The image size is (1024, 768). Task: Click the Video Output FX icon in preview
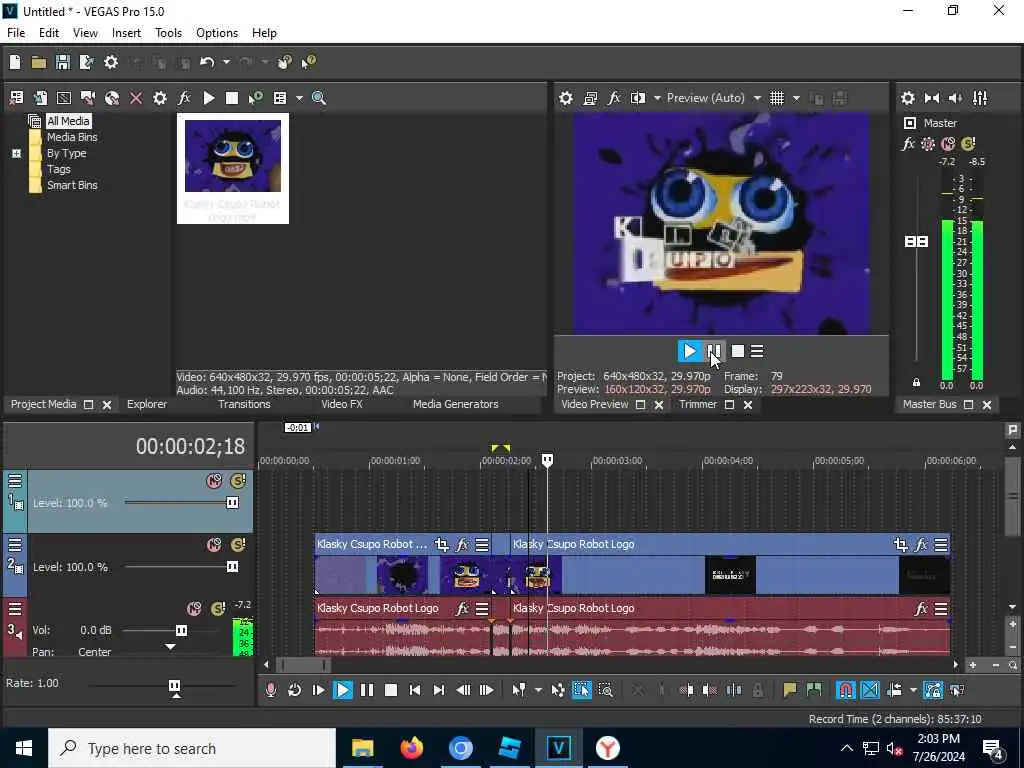point(614,98)
